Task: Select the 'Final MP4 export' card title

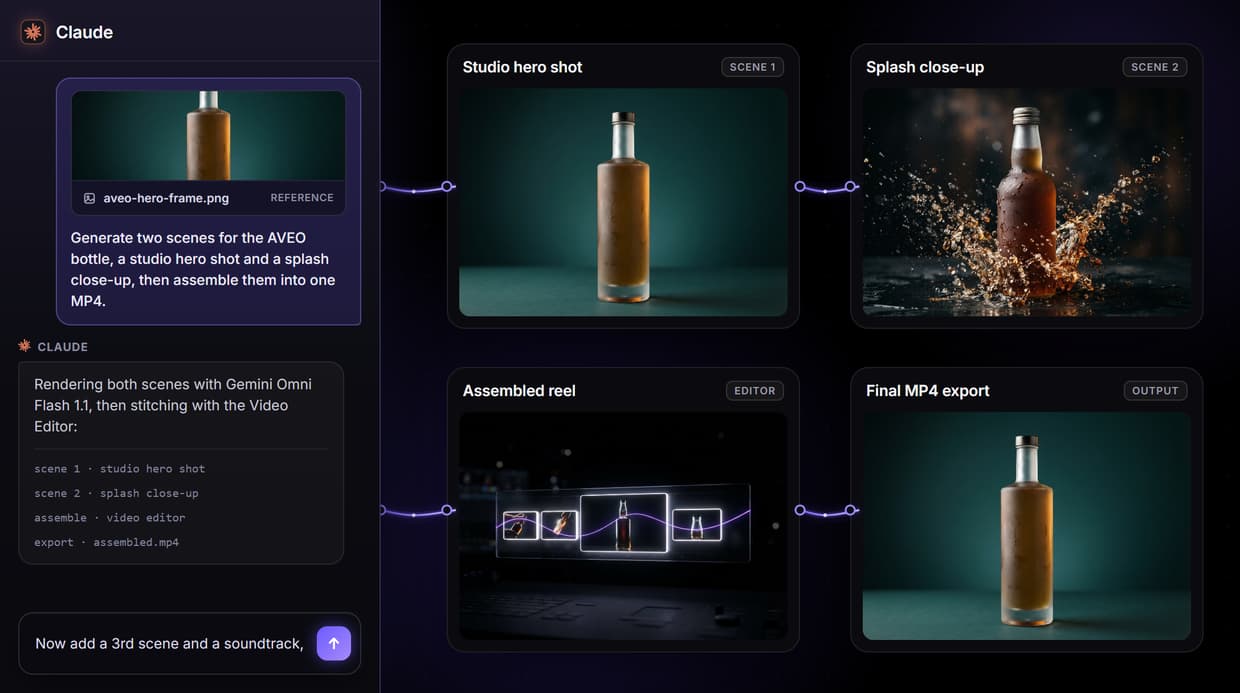Action: pyautogui.click(x=928, y=391)
